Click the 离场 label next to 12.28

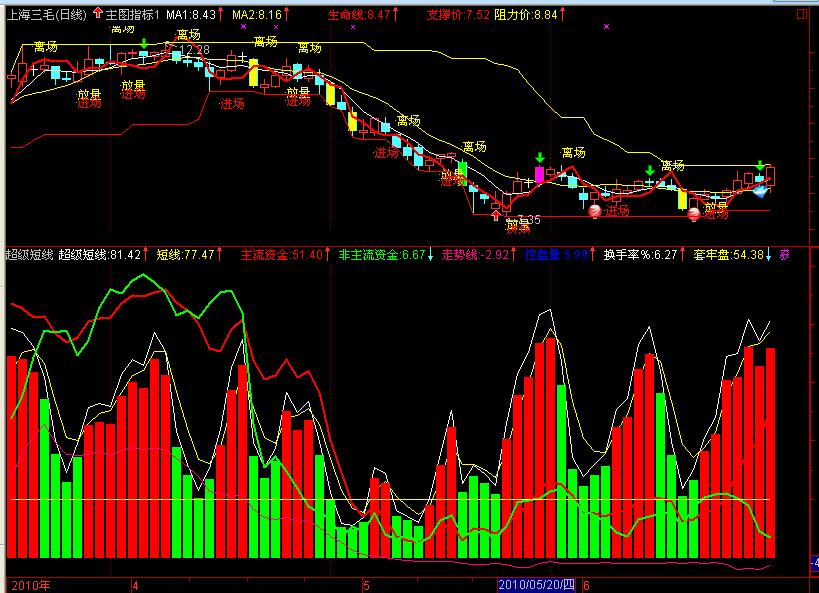pos(189,34)
